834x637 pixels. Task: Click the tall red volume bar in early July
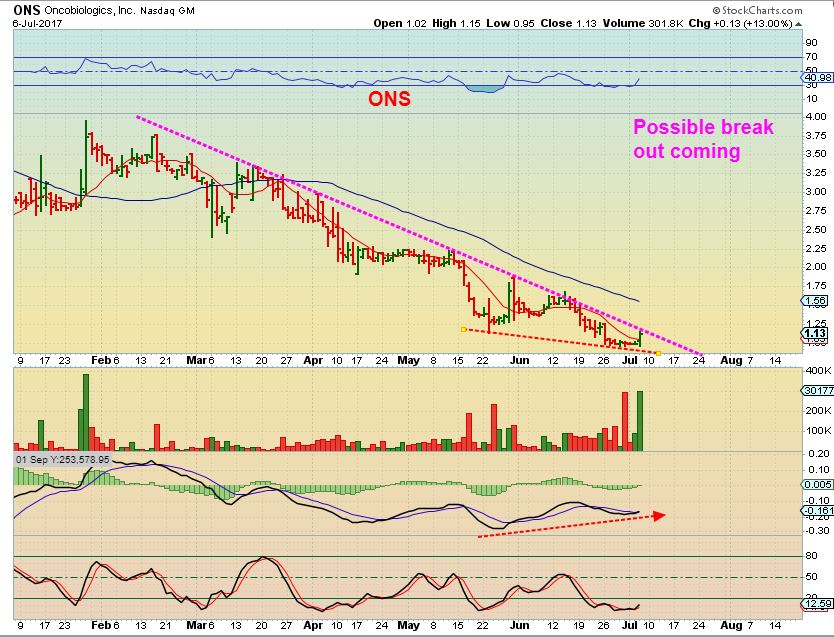click(x=625, y=422)
